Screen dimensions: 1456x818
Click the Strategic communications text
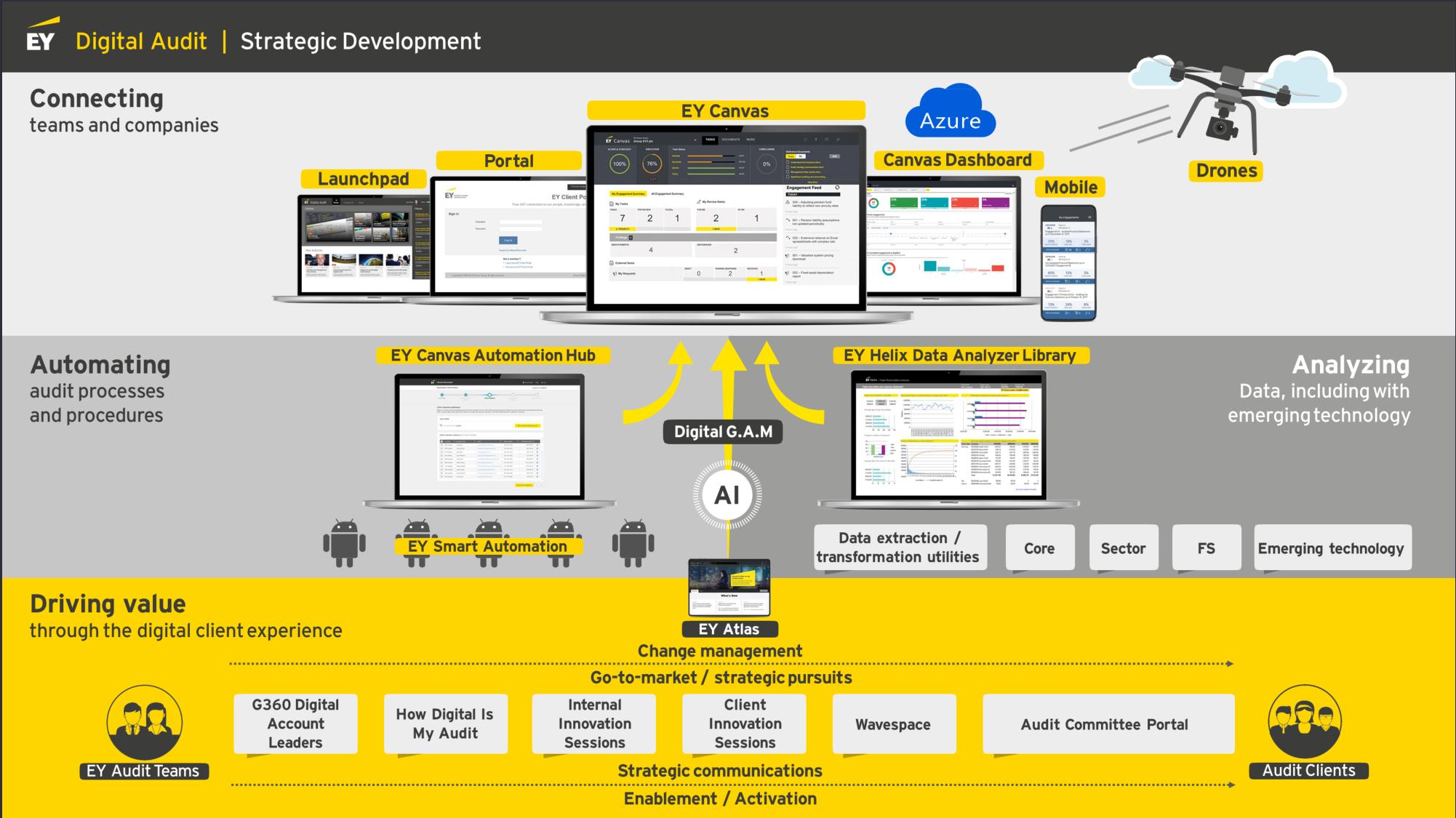click(x=720, y=771)
